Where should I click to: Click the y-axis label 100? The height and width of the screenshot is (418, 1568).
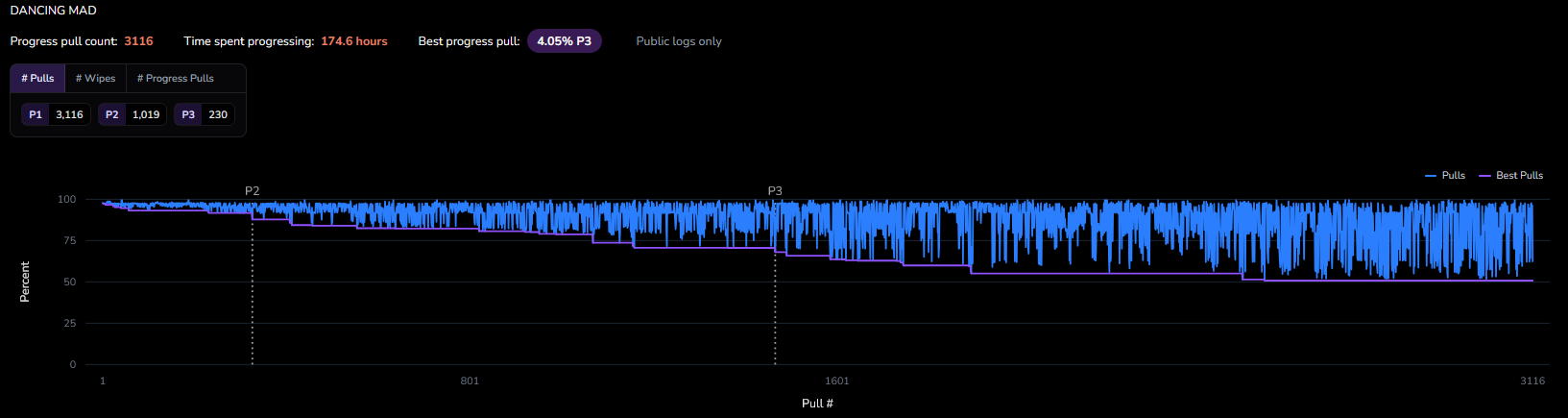pyautogui.click(x=67, y=200)
